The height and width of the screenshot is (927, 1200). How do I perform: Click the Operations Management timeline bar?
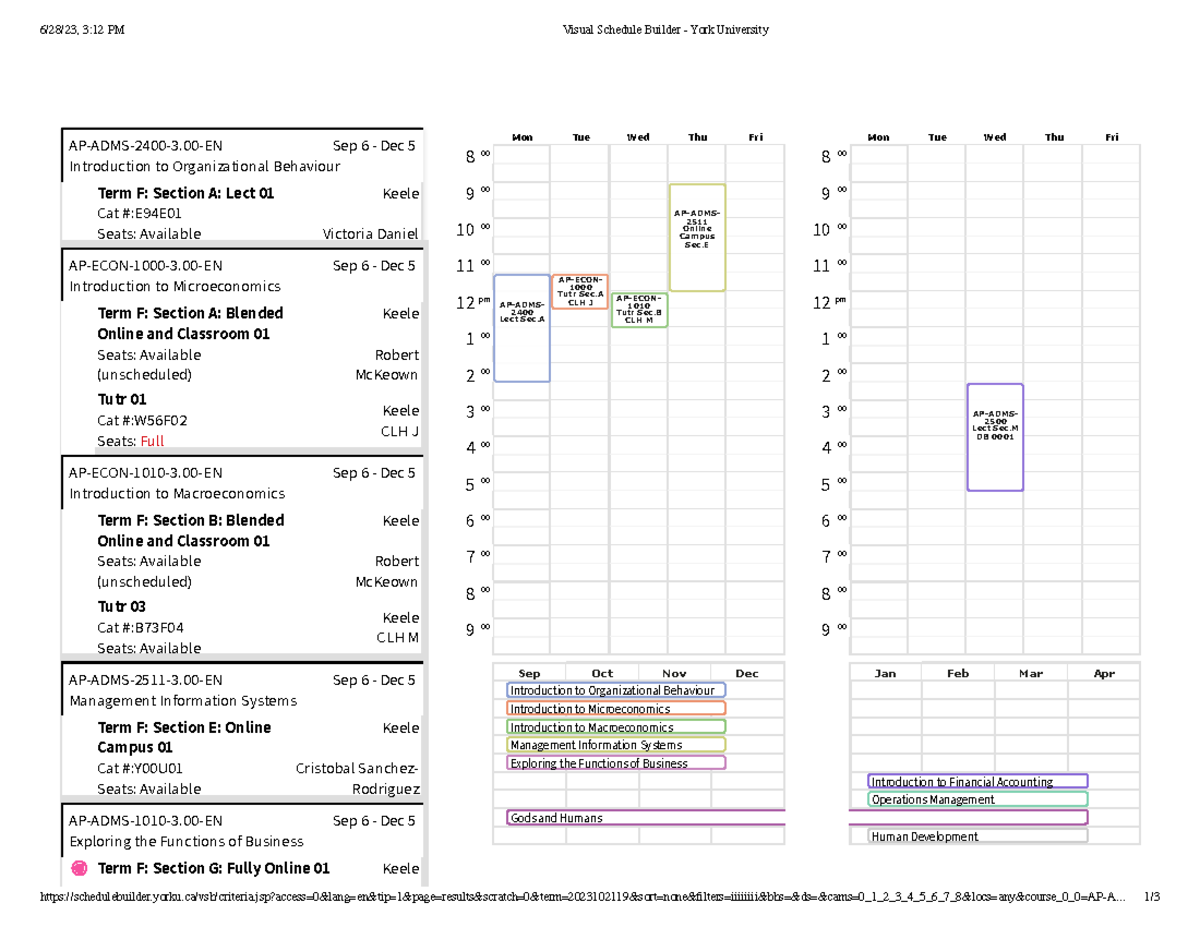(x=977, y=800)
